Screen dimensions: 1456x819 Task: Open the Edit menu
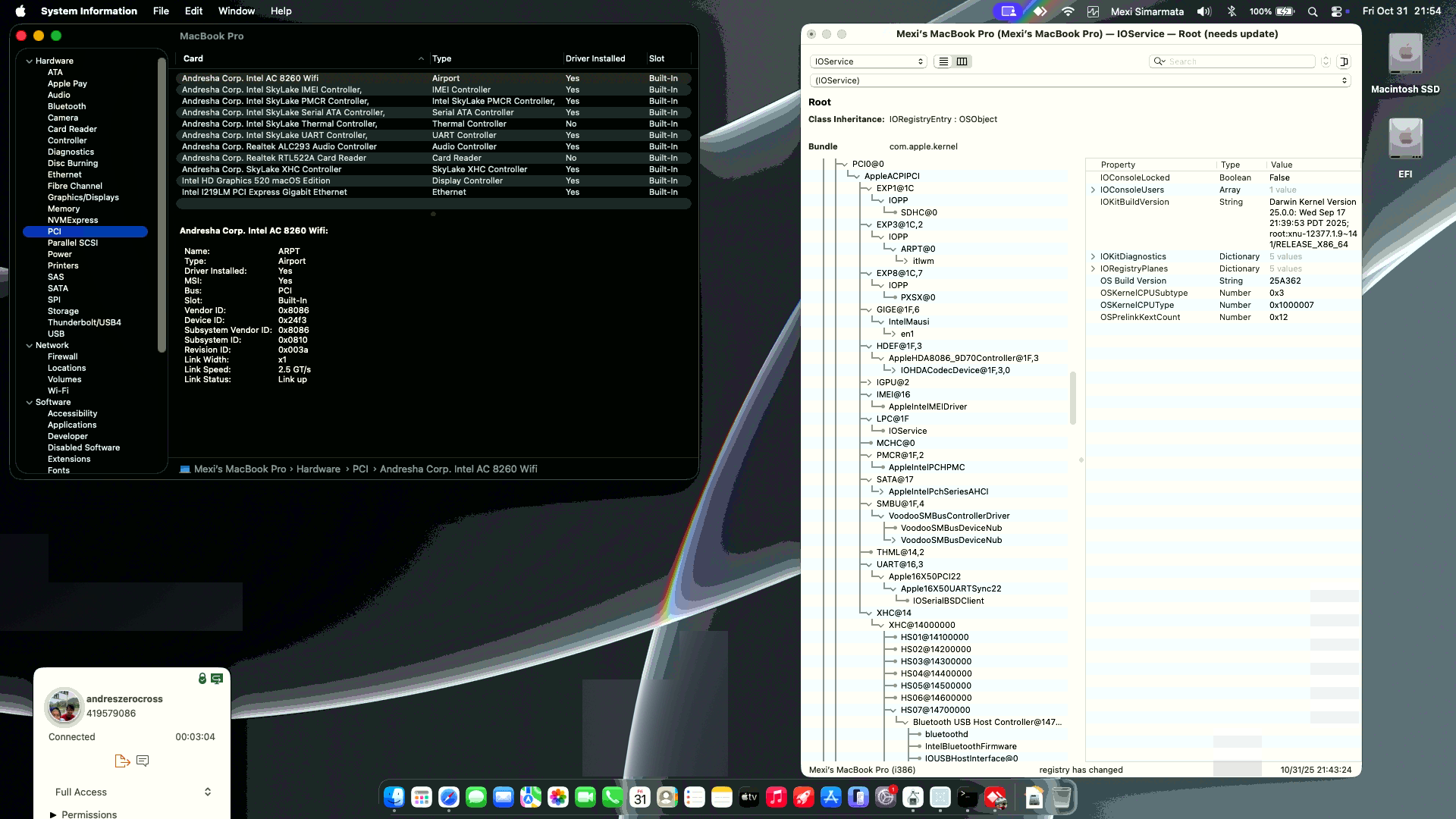(x=193, y=11)
